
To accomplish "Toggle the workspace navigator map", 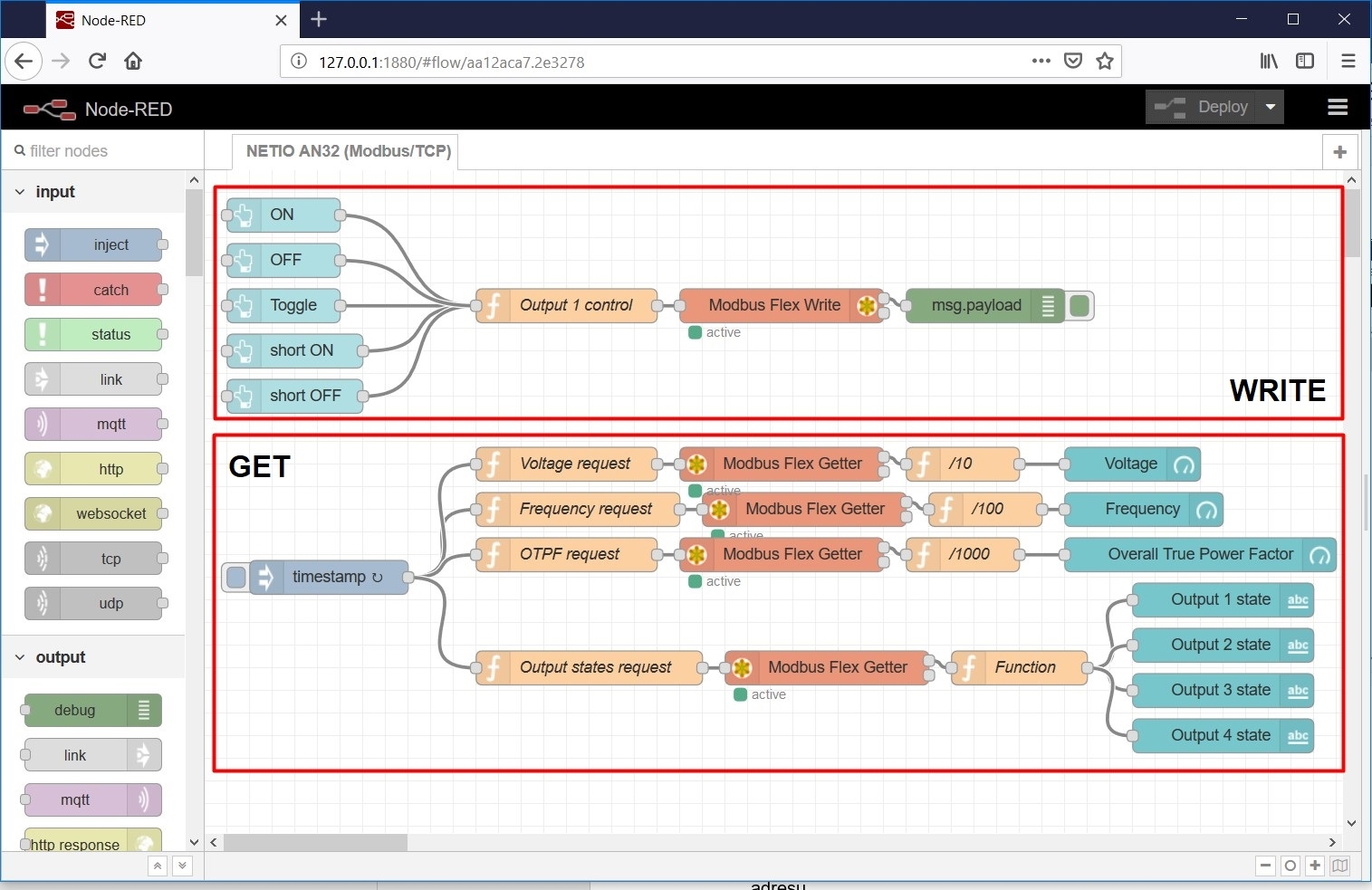I will (x=1340, y=866).
